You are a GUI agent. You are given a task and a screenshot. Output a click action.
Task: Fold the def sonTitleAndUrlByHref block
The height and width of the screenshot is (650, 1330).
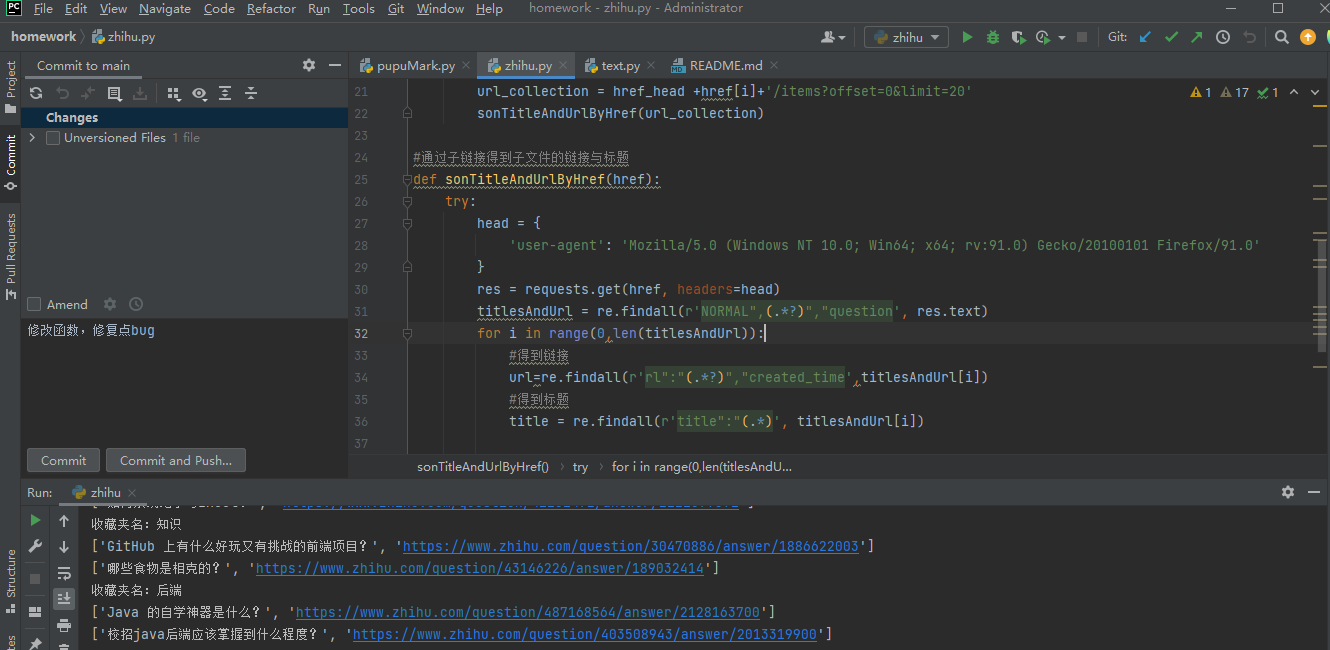(407, 179)
